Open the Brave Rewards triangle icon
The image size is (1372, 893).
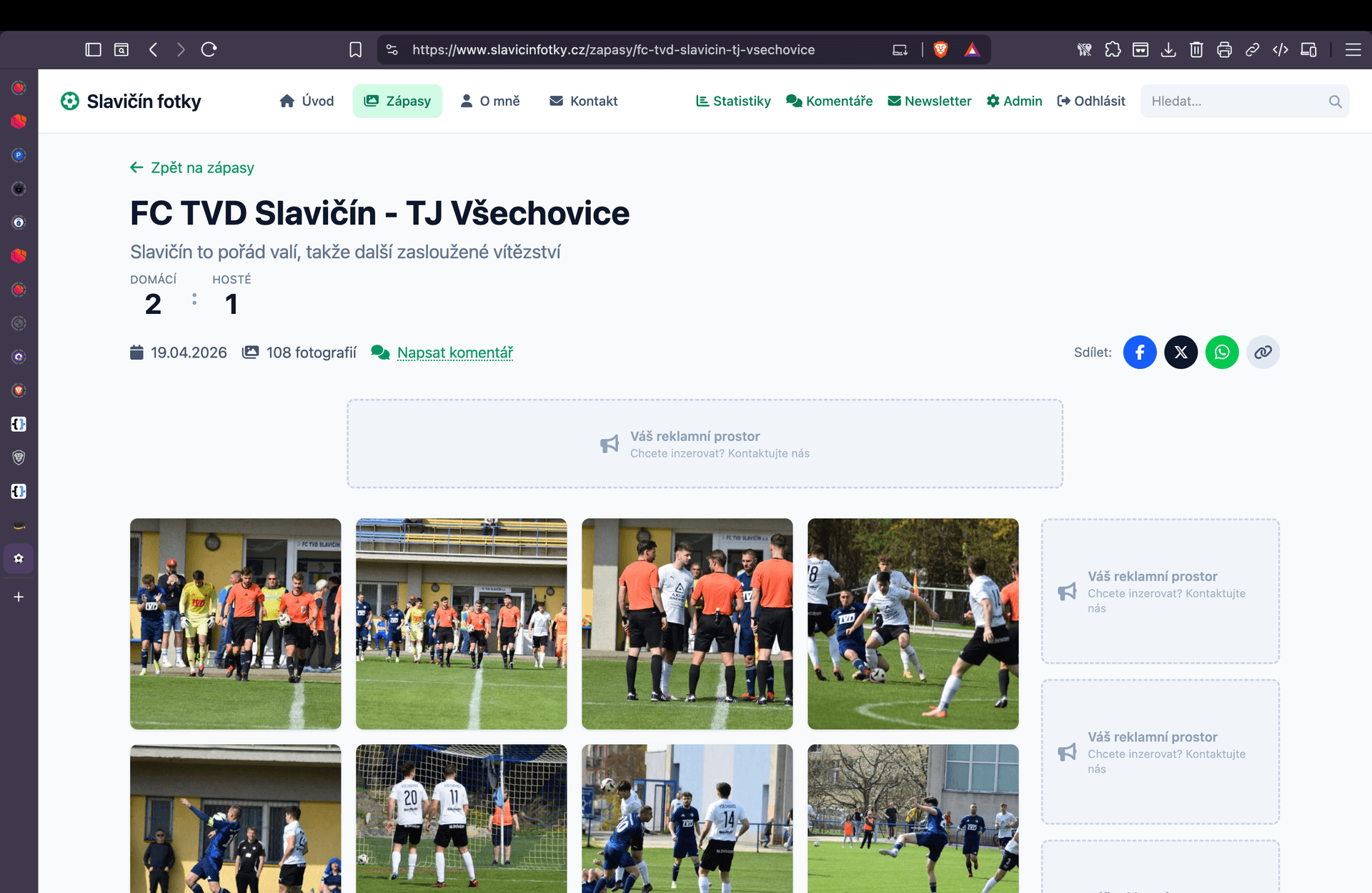972,49
